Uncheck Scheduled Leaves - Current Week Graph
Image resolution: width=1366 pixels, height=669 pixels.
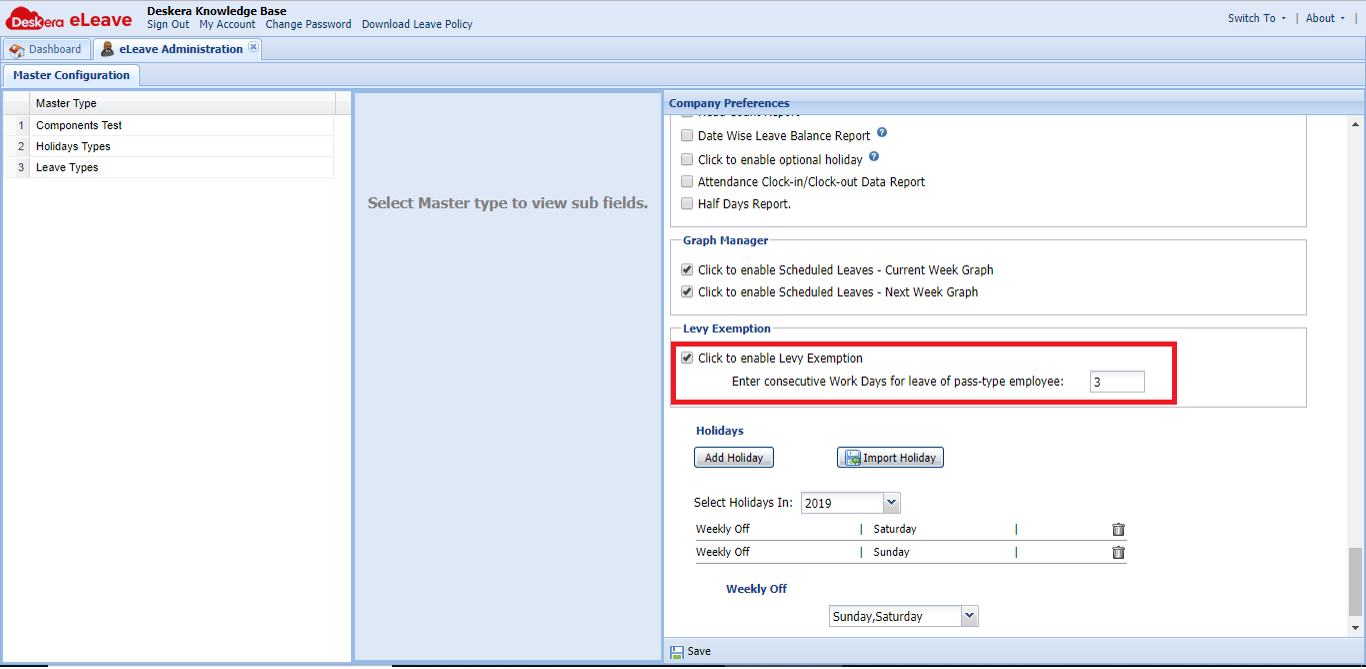click(x=687, y=269)
